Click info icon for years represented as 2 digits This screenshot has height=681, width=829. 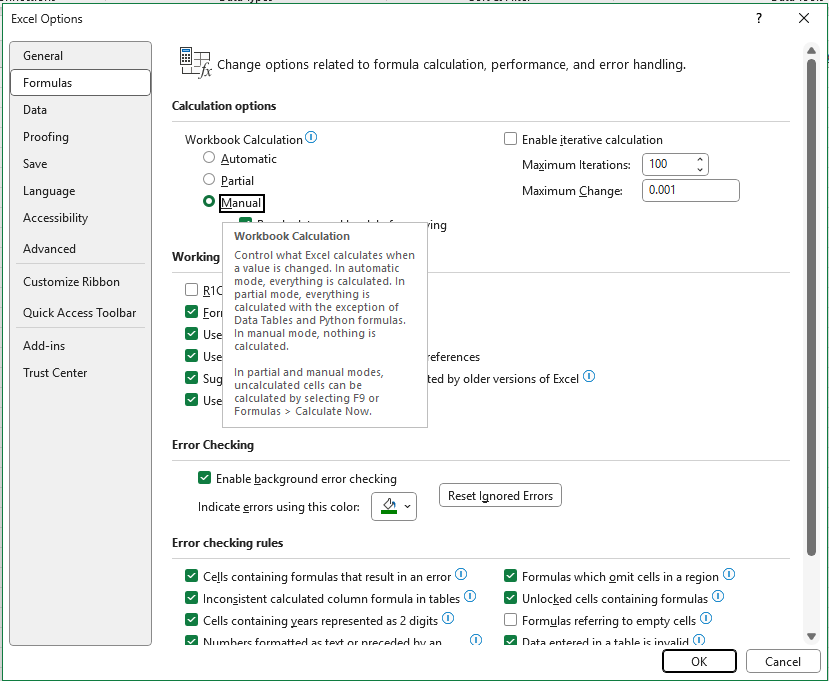click(x=448, y=618)
